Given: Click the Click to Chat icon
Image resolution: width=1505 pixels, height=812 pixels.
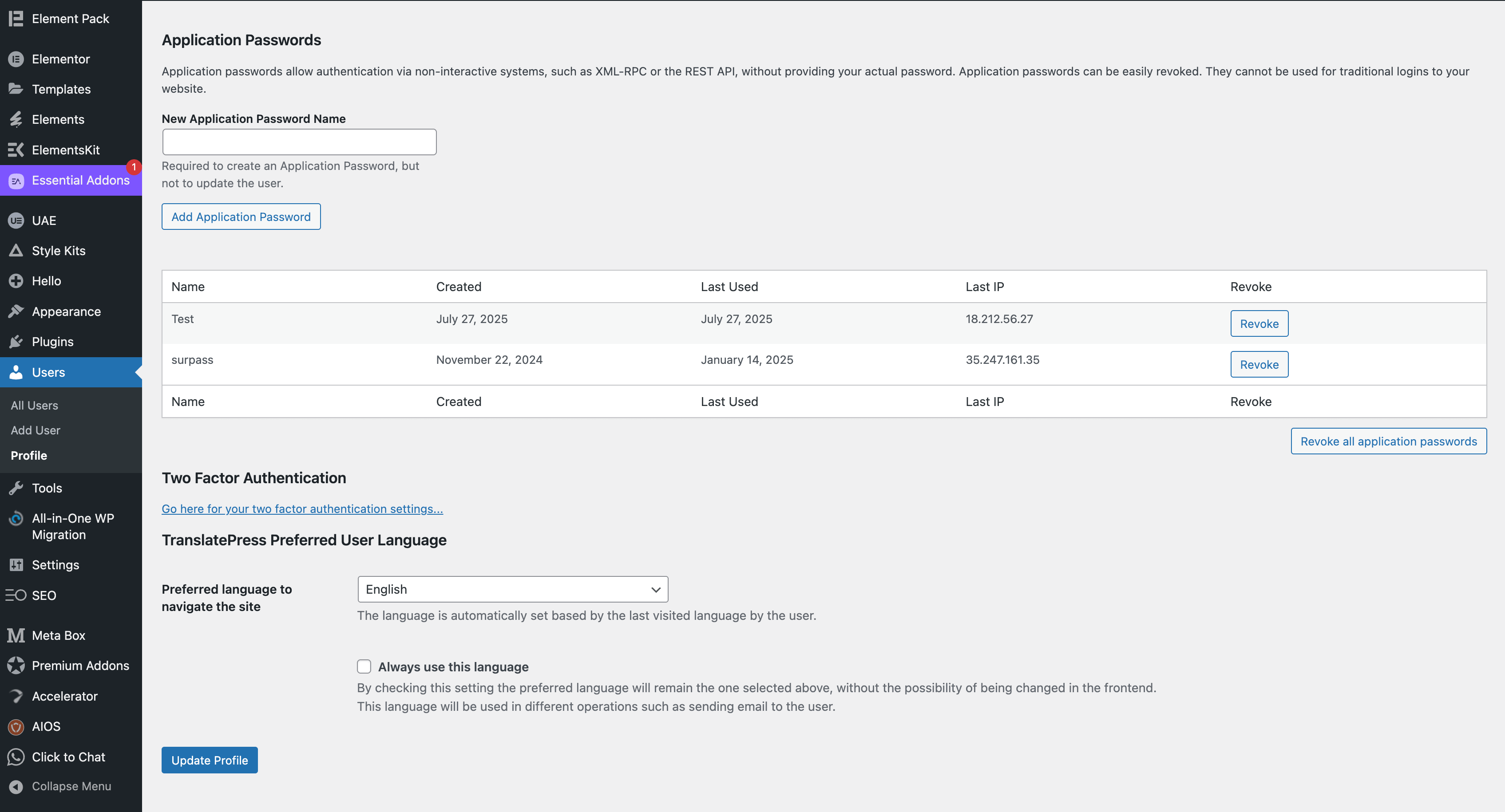Looking at the screenshot, I should coord(16,757).
